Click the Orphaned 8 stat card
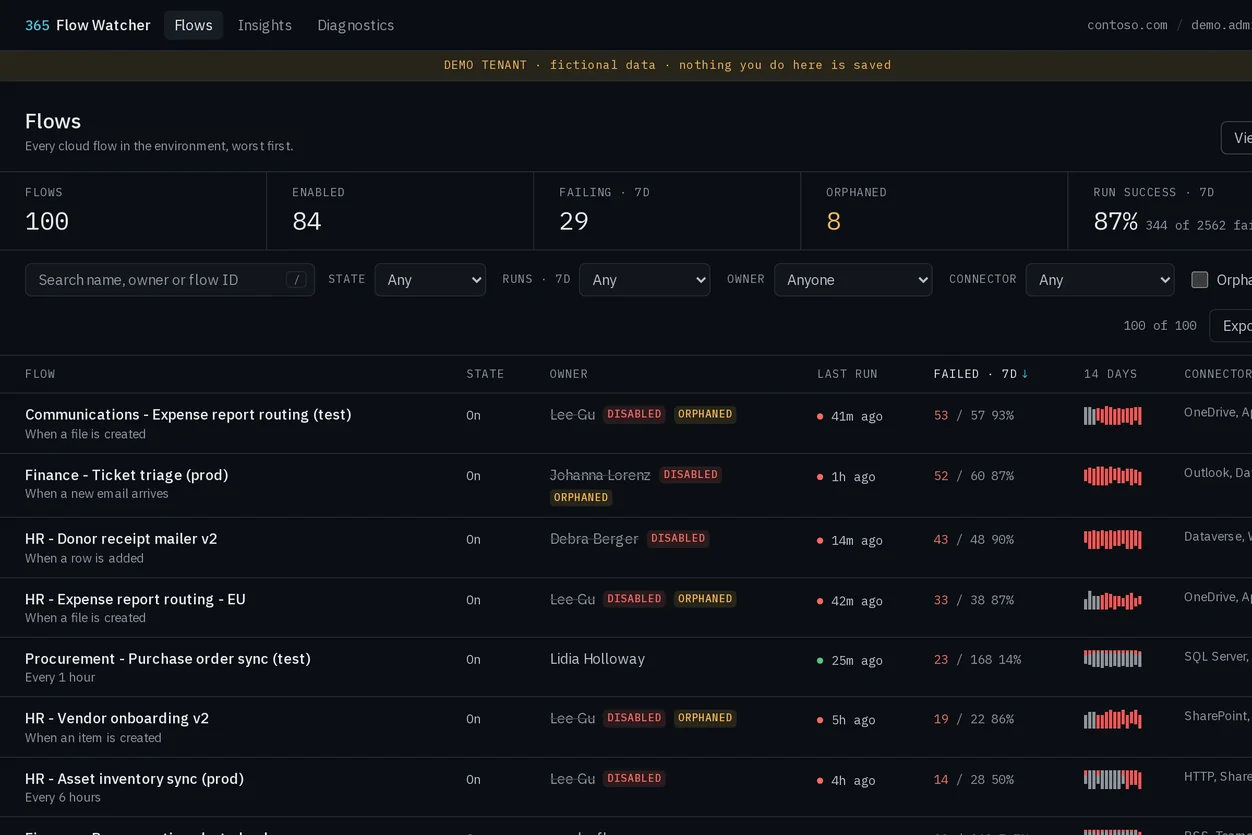The height and width of the screenshot is (835, 1252). click(934, 210)
